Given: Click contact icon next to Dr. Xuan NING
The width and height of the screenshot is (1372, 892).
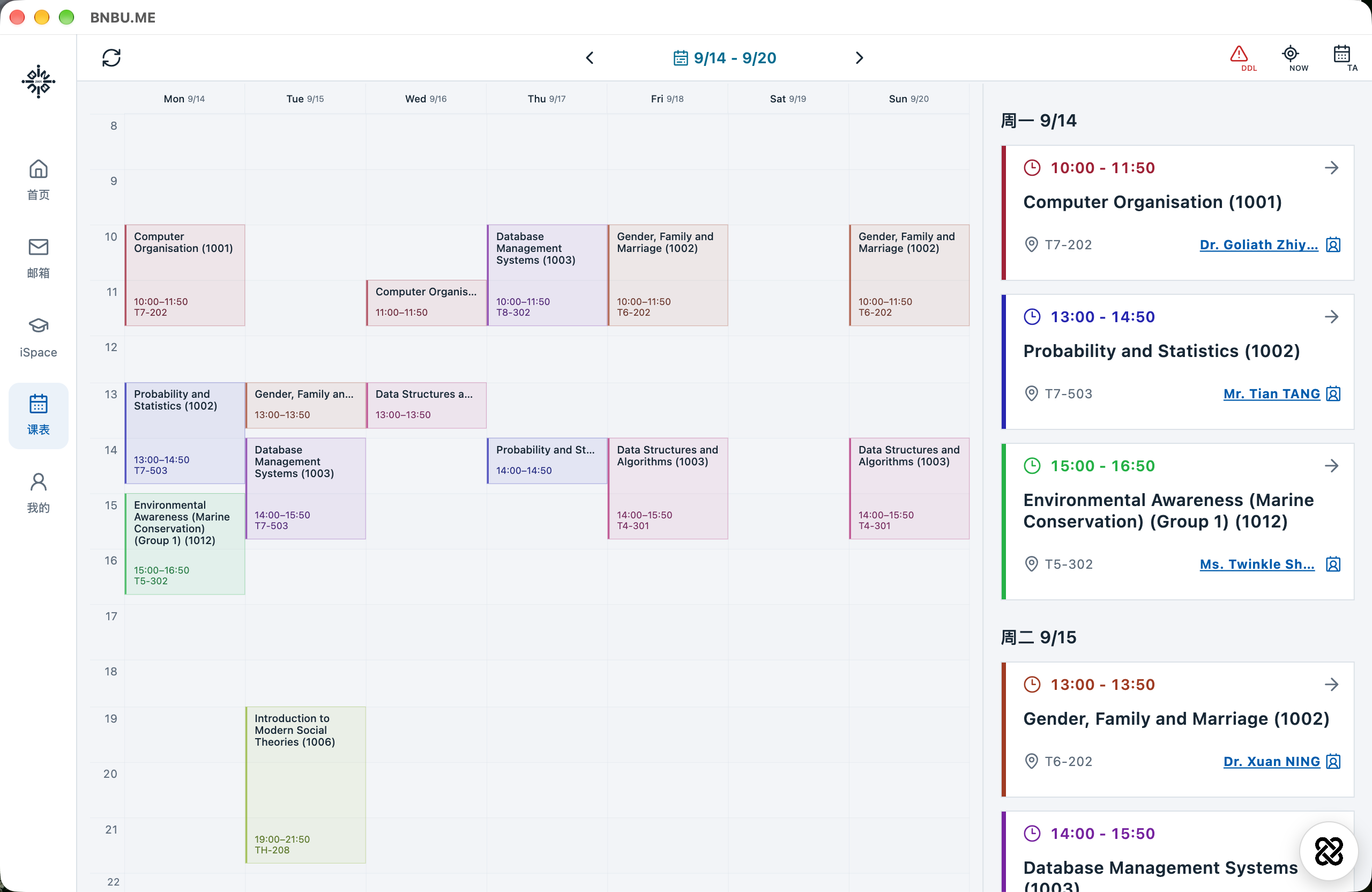Looking at the screenshot, I should [1333, 761].
